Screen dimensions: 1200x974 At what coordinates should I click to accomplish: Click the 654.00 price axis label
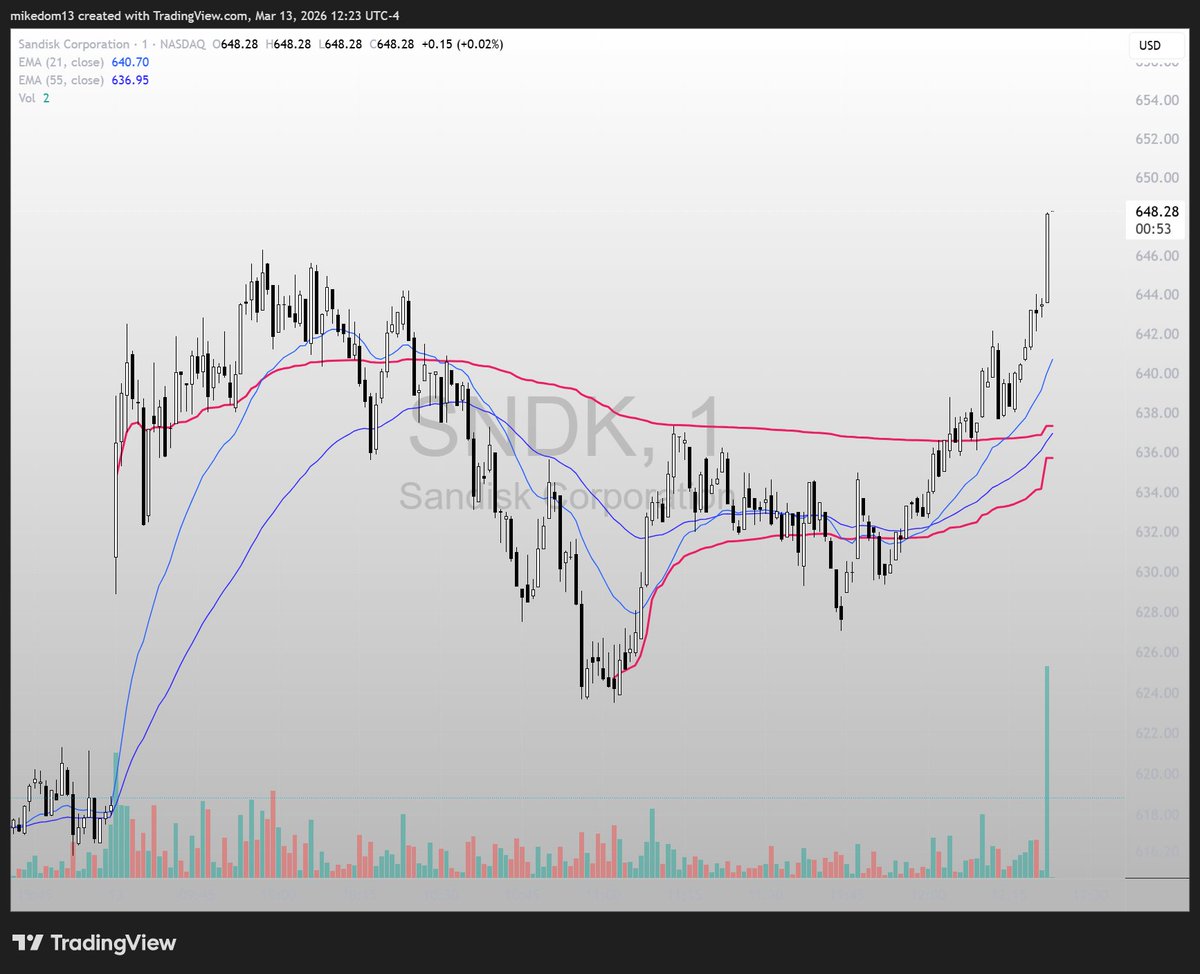pos(1156,100)
